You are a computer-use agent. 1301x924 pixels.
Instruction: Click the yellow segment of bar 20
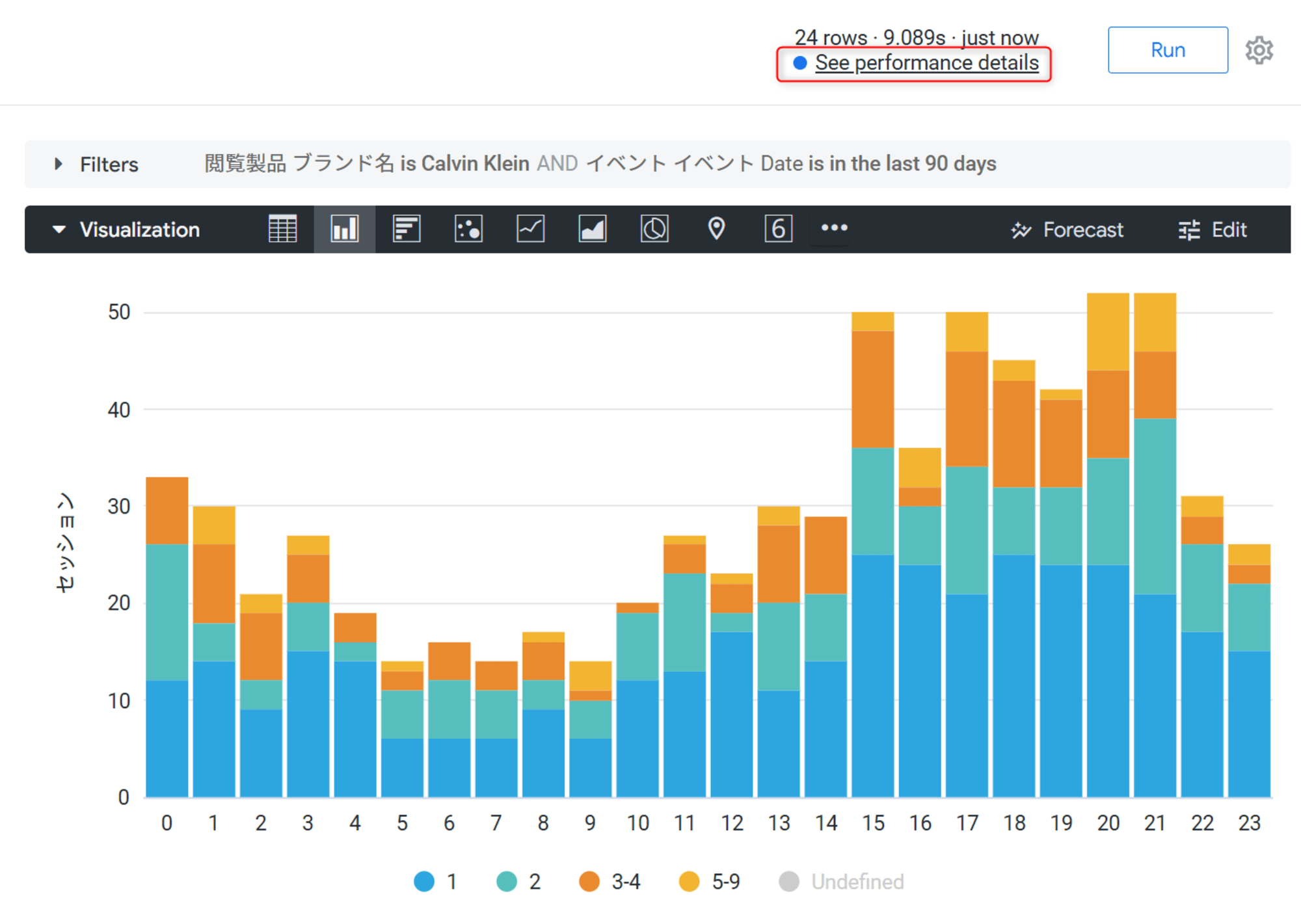click(x=1108, y=332)
